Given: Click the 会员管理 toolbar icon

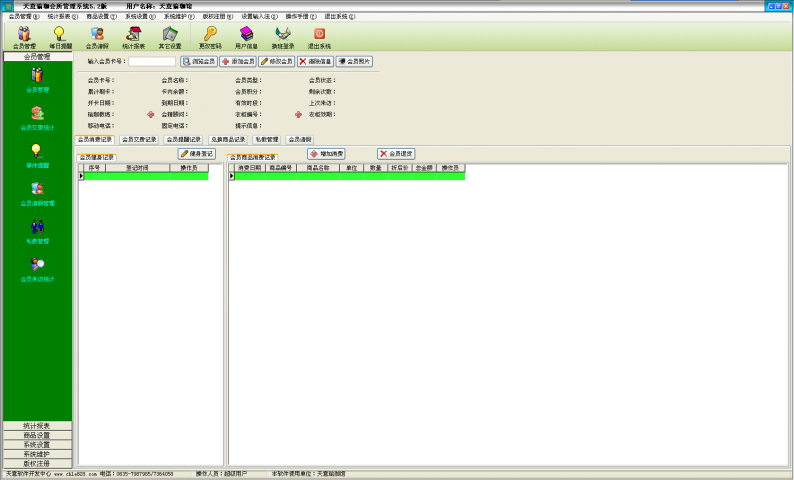Looking at the screenshot, I should (24, 37).
